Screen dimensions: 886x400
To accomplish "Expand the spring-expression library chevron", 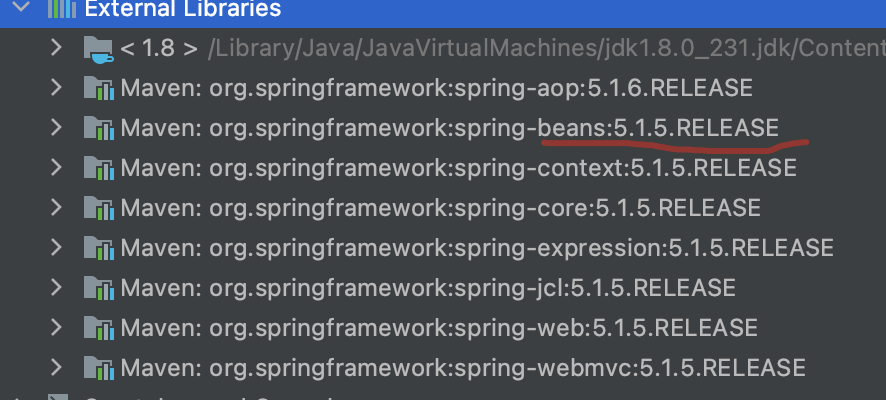I will 57,248.
